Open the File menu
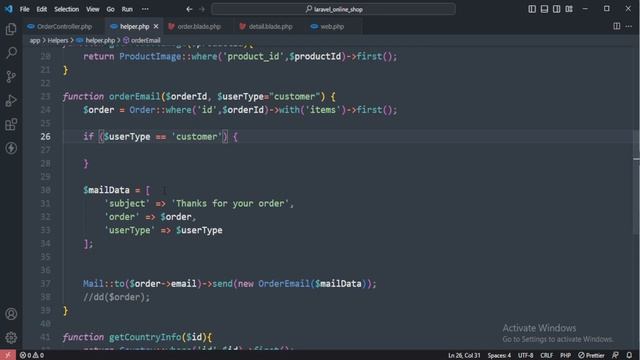Viewport: 640px width, 360px height. tap(24, 9)
